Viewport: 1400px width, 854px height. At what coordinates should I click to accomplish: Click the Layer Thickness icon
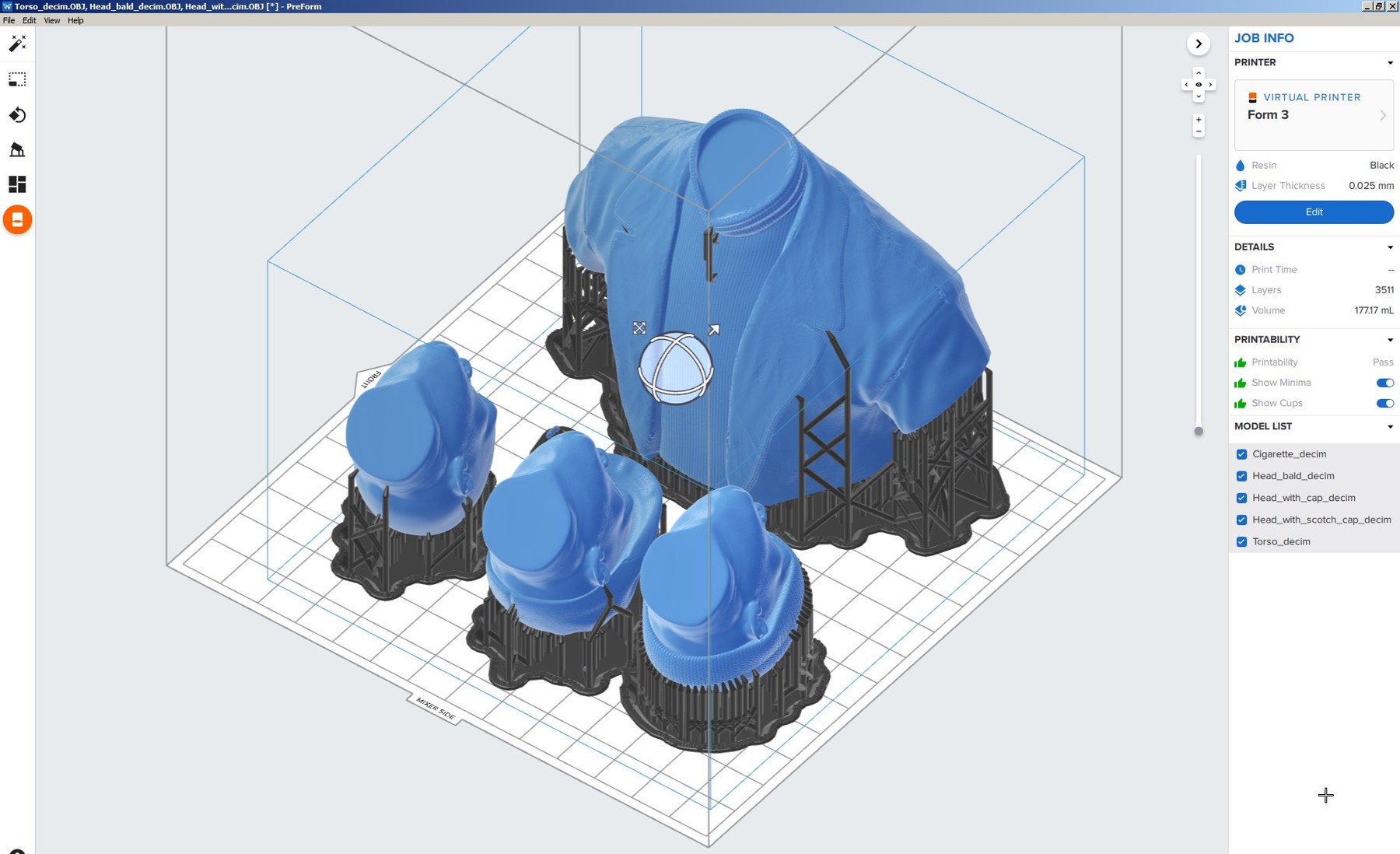click(1240, 186)
